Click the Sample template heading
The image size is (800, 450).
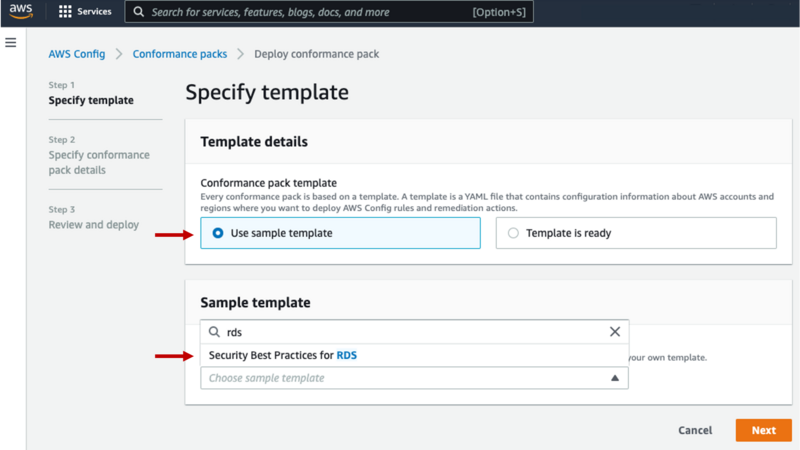pyautogui.click(x=255, y=303)
